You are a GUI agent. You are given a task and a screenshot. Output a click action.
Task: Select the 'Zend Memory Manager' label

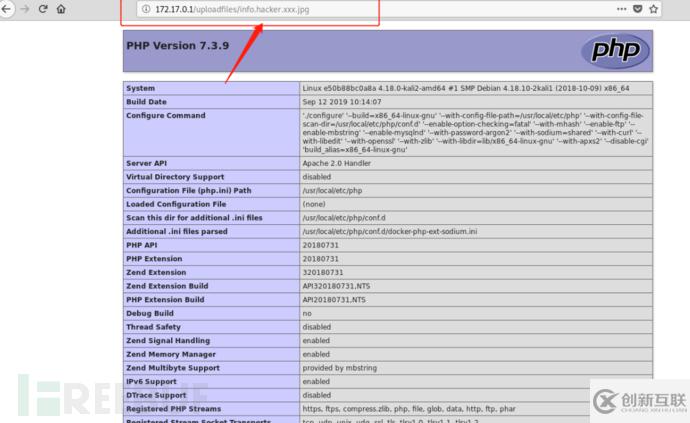[171, 354]
